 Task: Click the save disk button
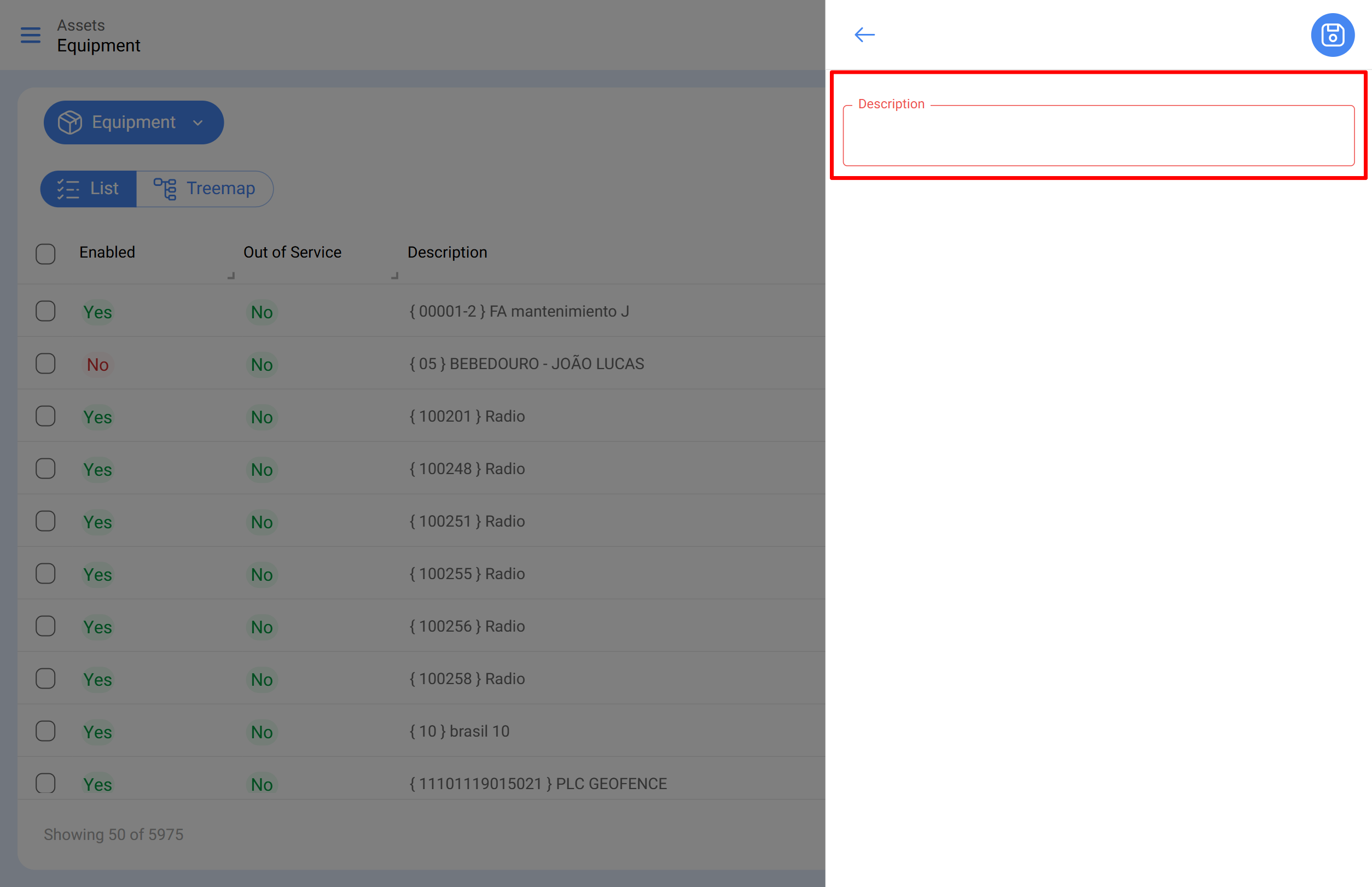(x=1332, y=35)
